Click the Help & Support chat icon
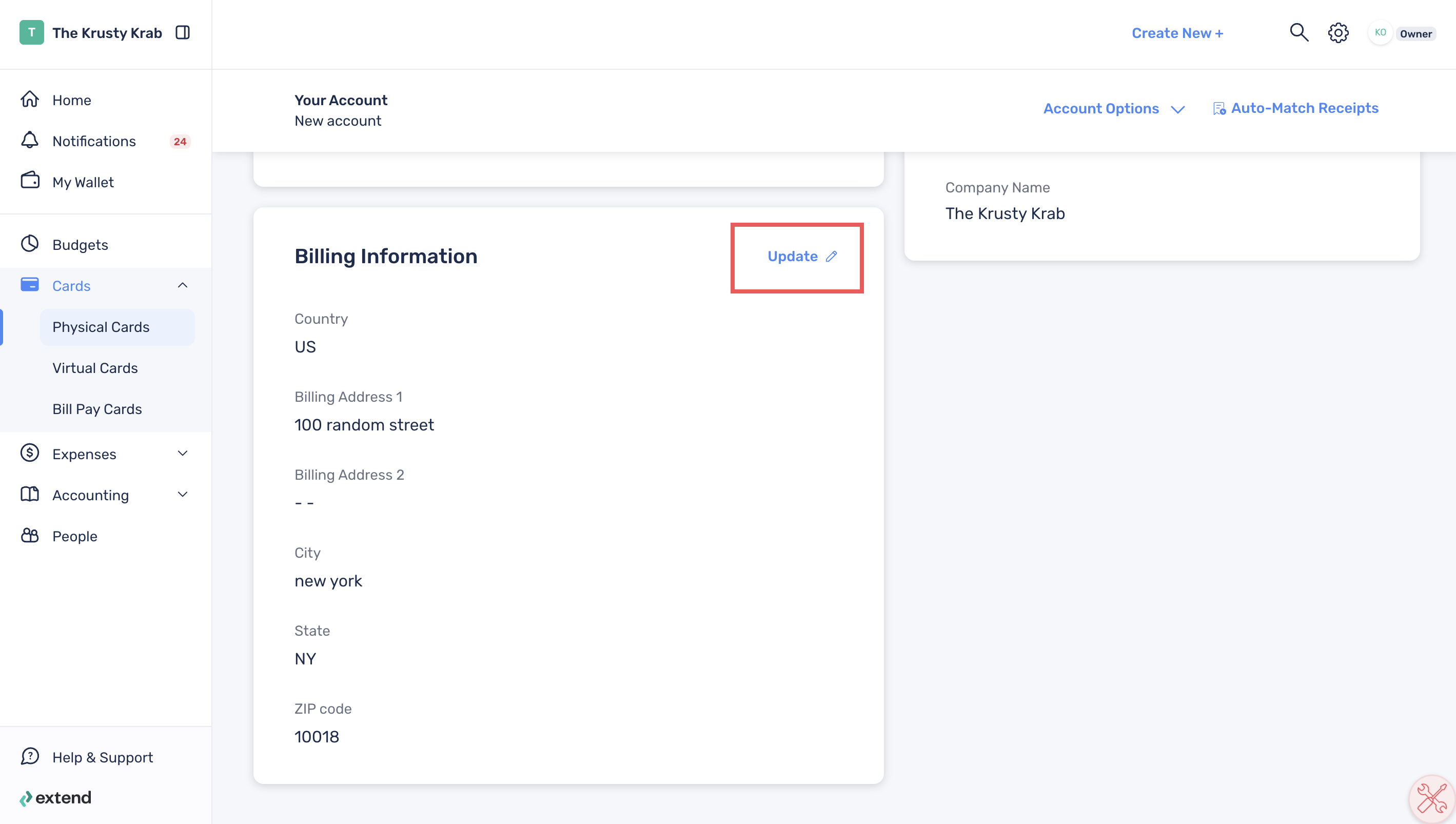The width and height of the screenshot is (1456, 824). [x=29, y=757]
